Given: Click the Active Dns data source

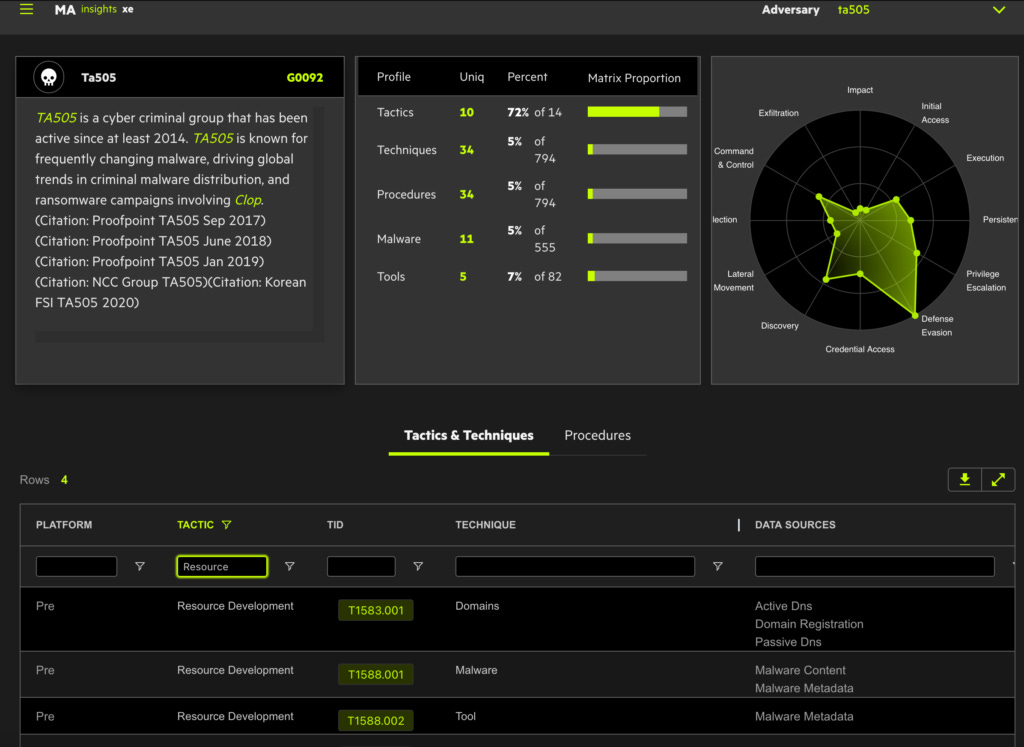Looking at the screenshot, I should pos(783,606).
